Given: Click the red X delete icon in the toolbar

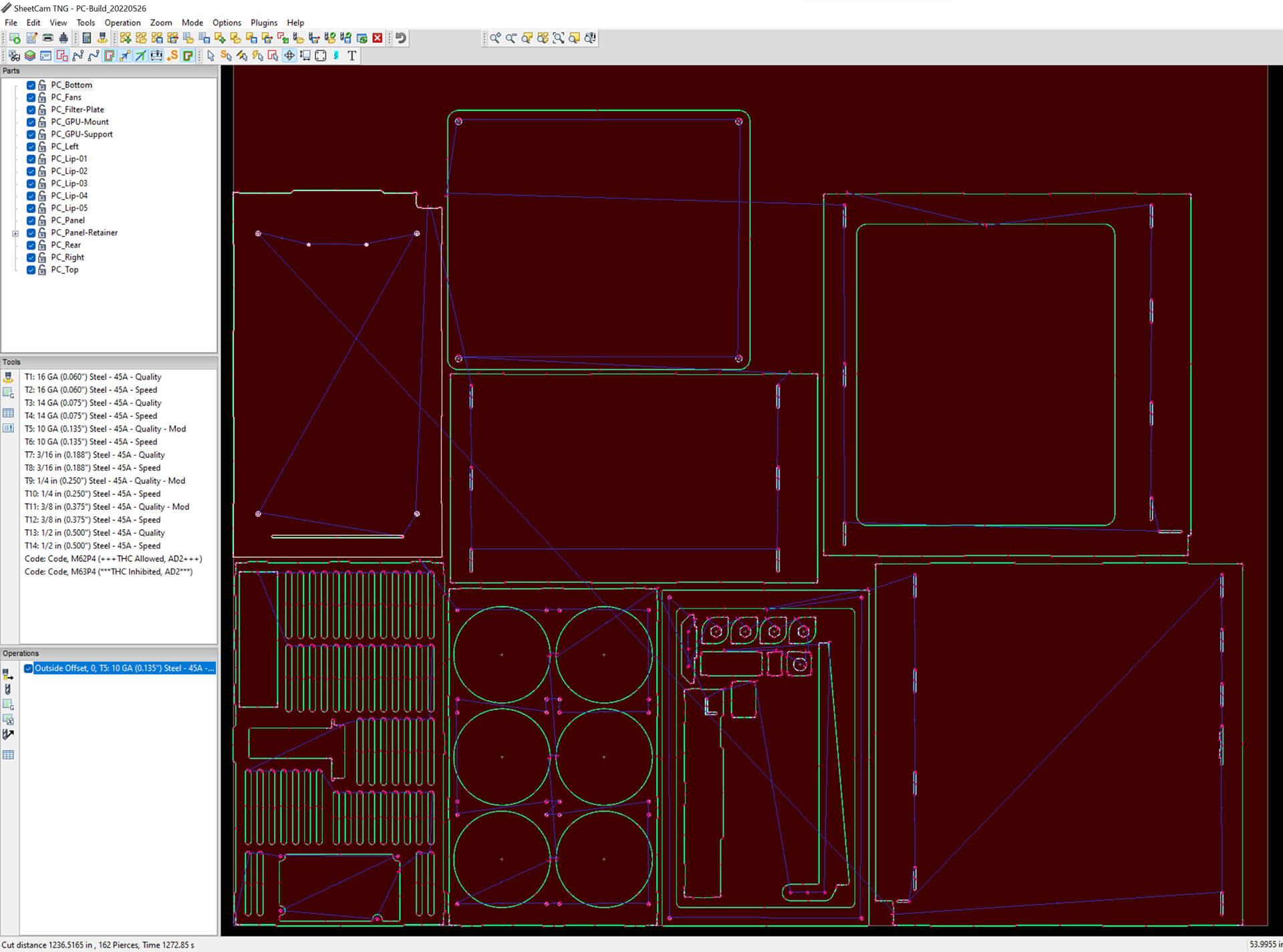Looking at the screenshot, I should click(377, 38).
